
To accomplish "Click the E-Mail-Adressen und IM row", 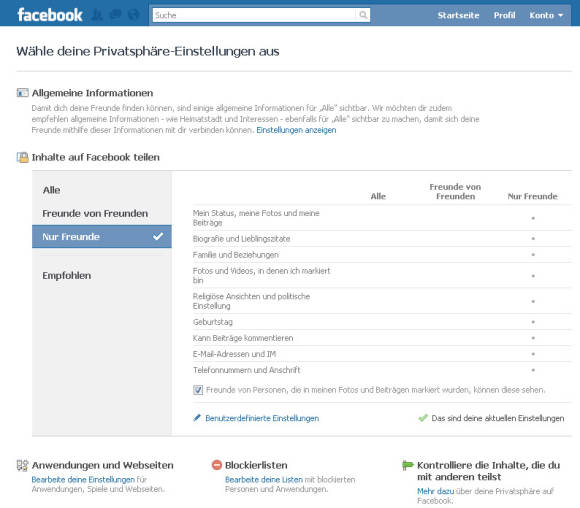I will point(382,354).
